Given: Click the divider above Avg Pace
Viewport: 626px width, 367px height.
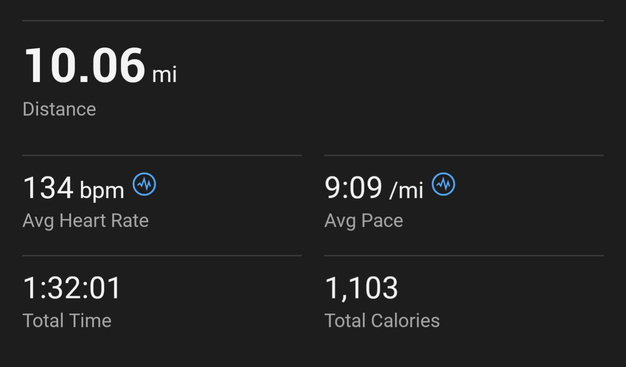Looking at the screenshot, I should pyautogui.click(x=464, y=155).
